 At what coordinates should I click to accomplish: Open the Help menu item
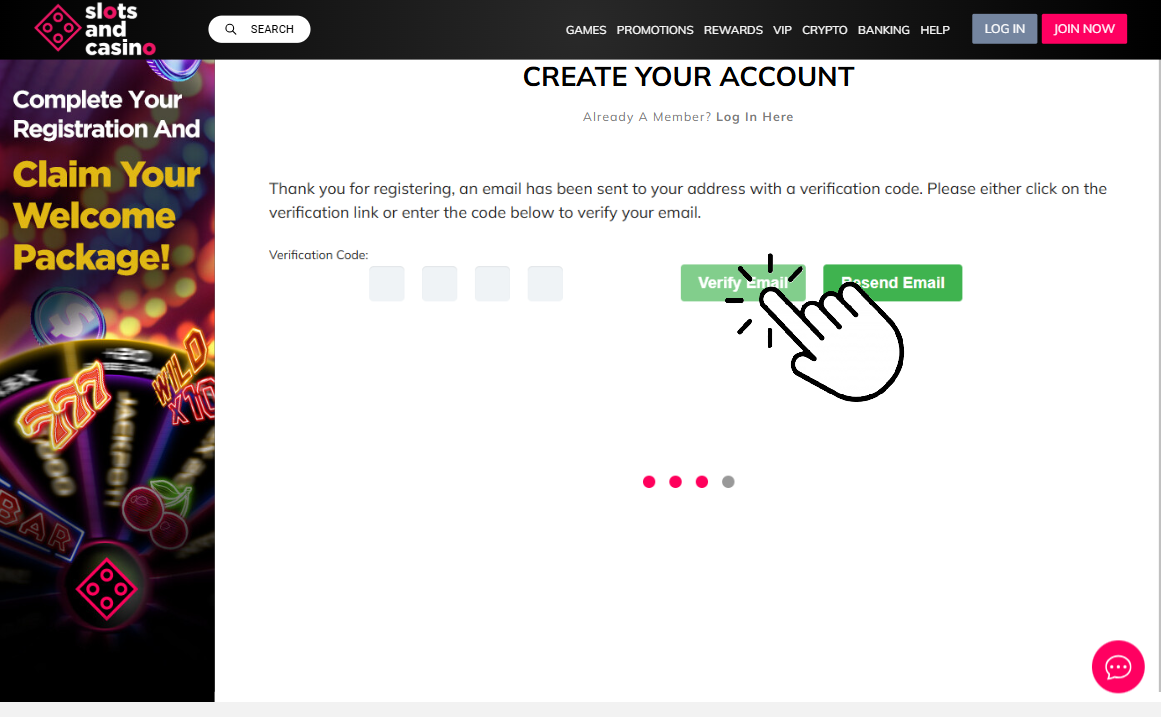point(934,30)
